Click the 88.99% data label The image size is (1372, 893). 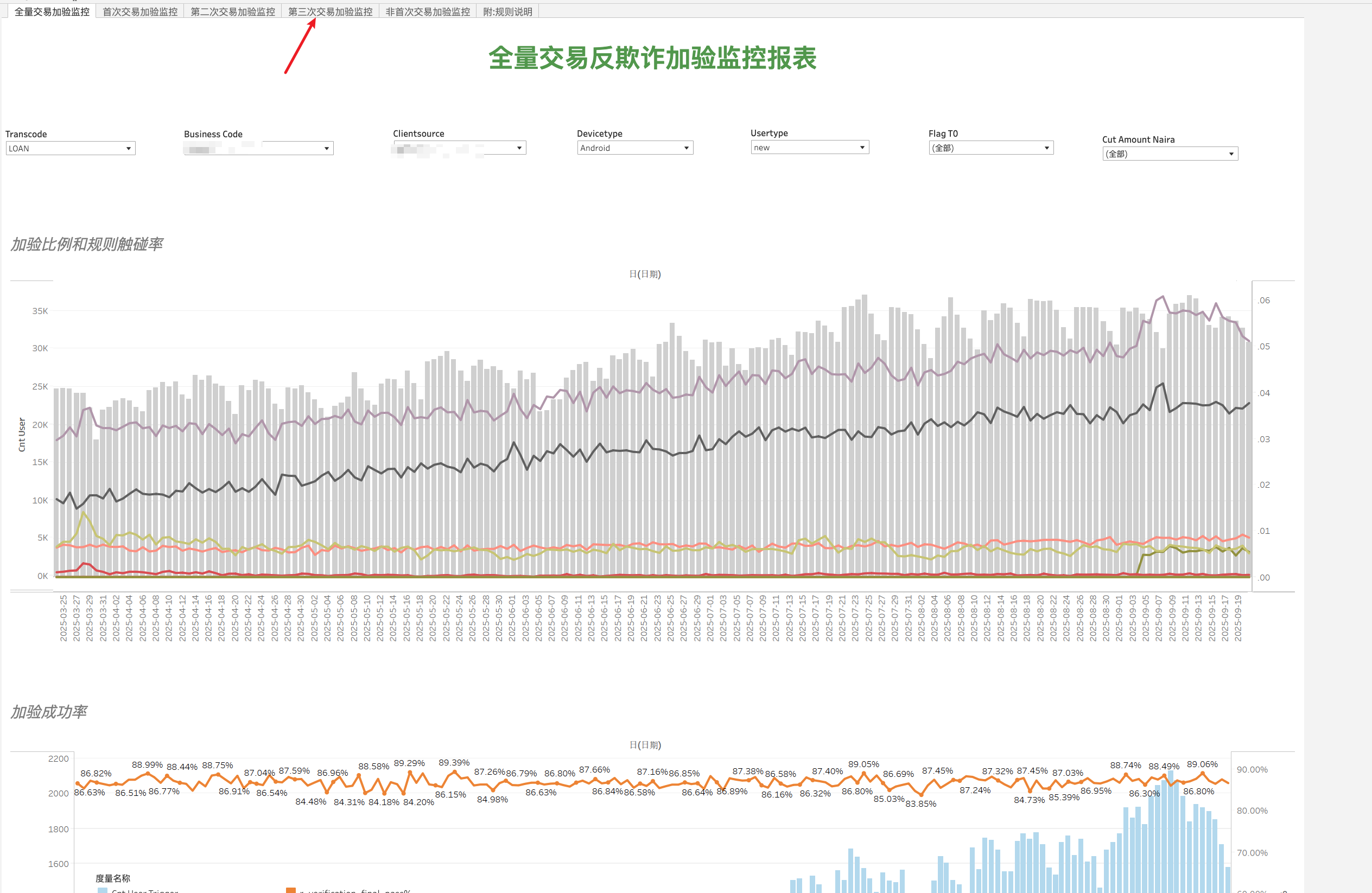[x=147, y=765]
